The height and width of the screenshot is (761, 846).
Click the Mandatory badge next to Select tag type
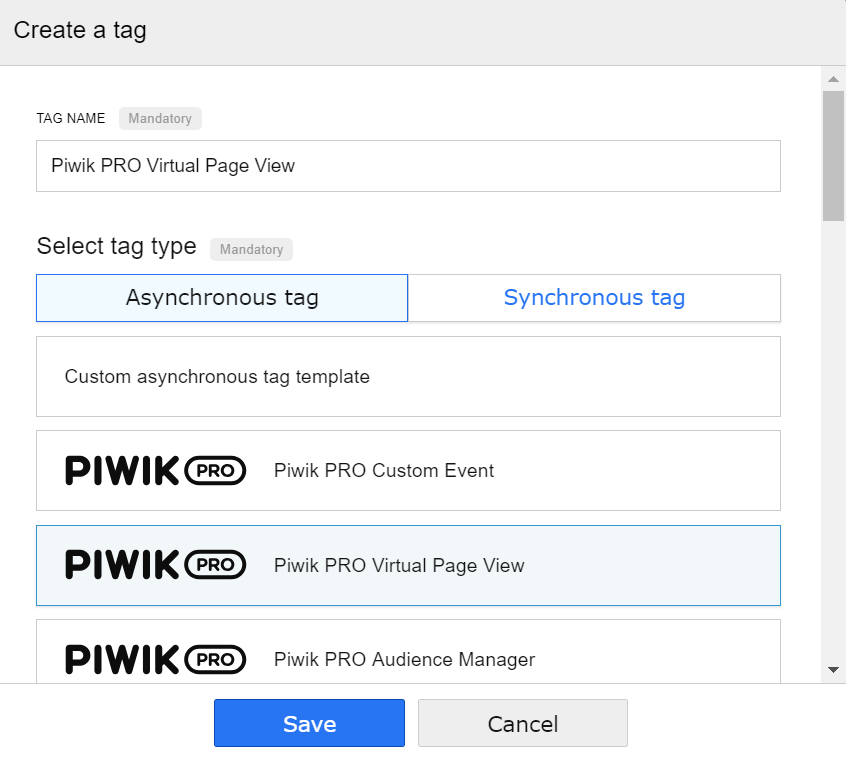pos(251,249)
